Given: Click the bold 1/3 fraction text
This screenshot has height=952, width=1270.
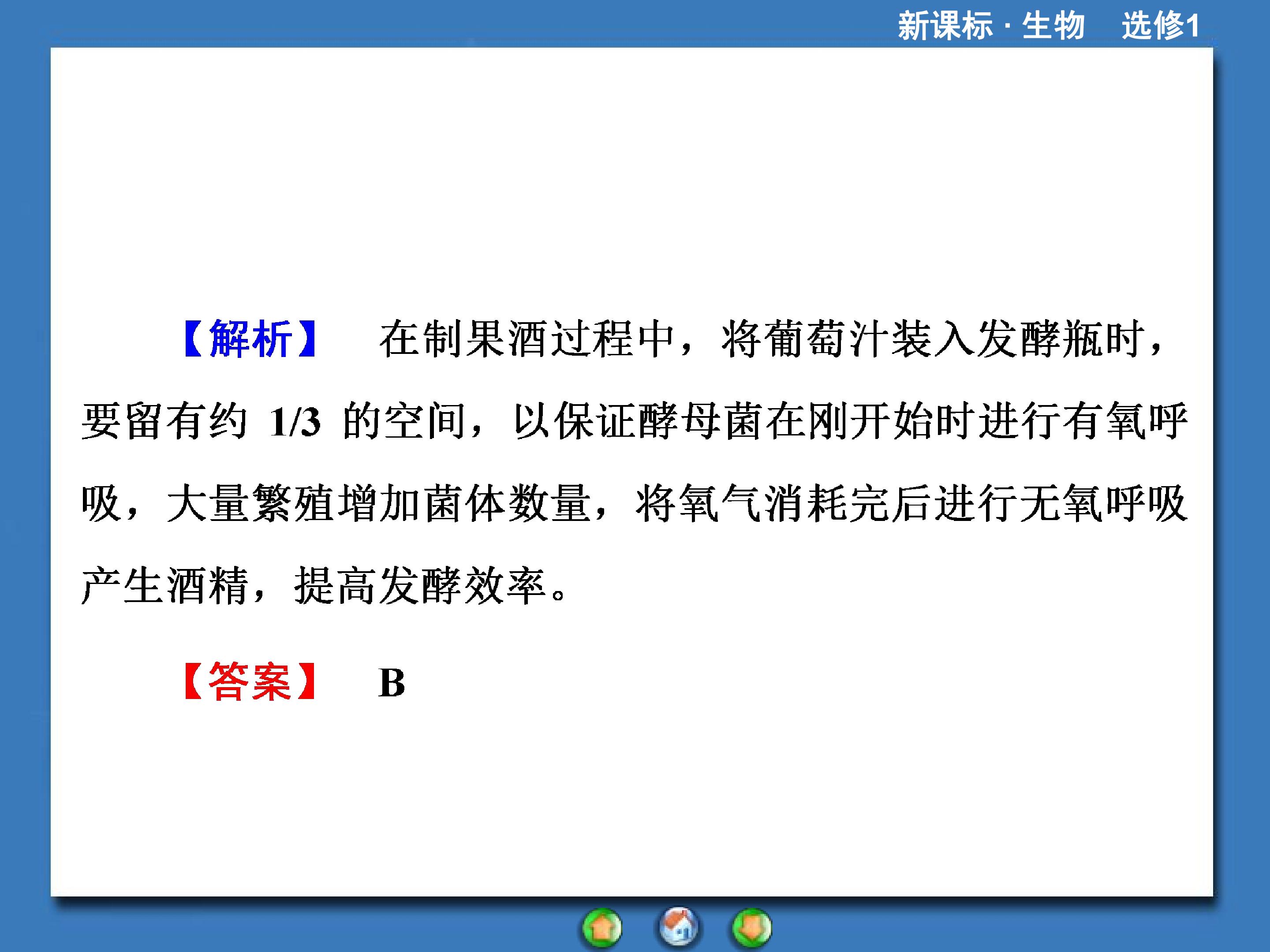Looking at the screenshot, I should (295, 423).
